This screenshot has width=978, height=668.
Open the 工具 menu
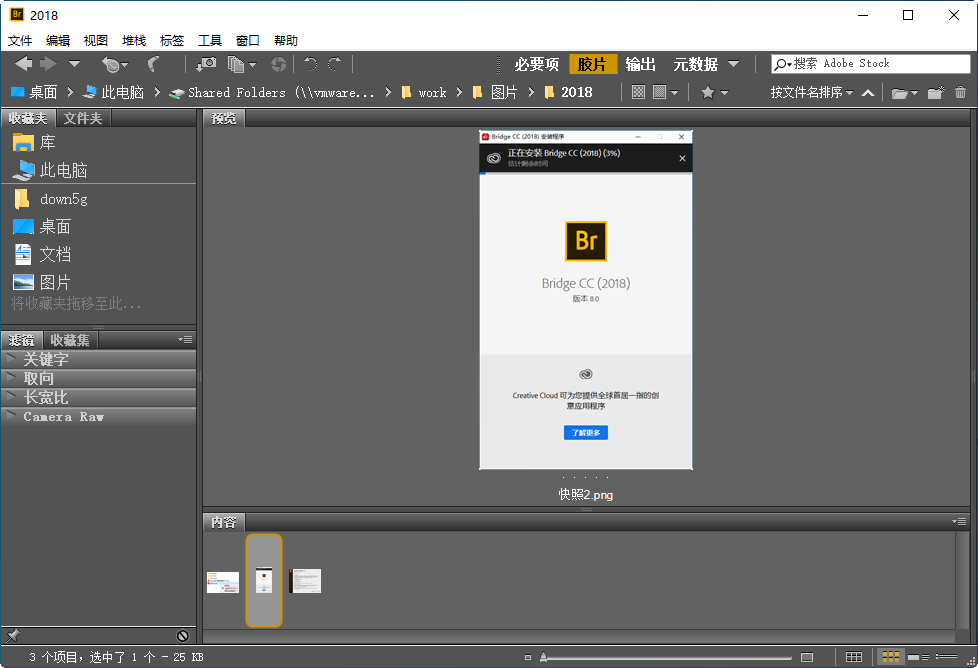[x=210, y=40]
